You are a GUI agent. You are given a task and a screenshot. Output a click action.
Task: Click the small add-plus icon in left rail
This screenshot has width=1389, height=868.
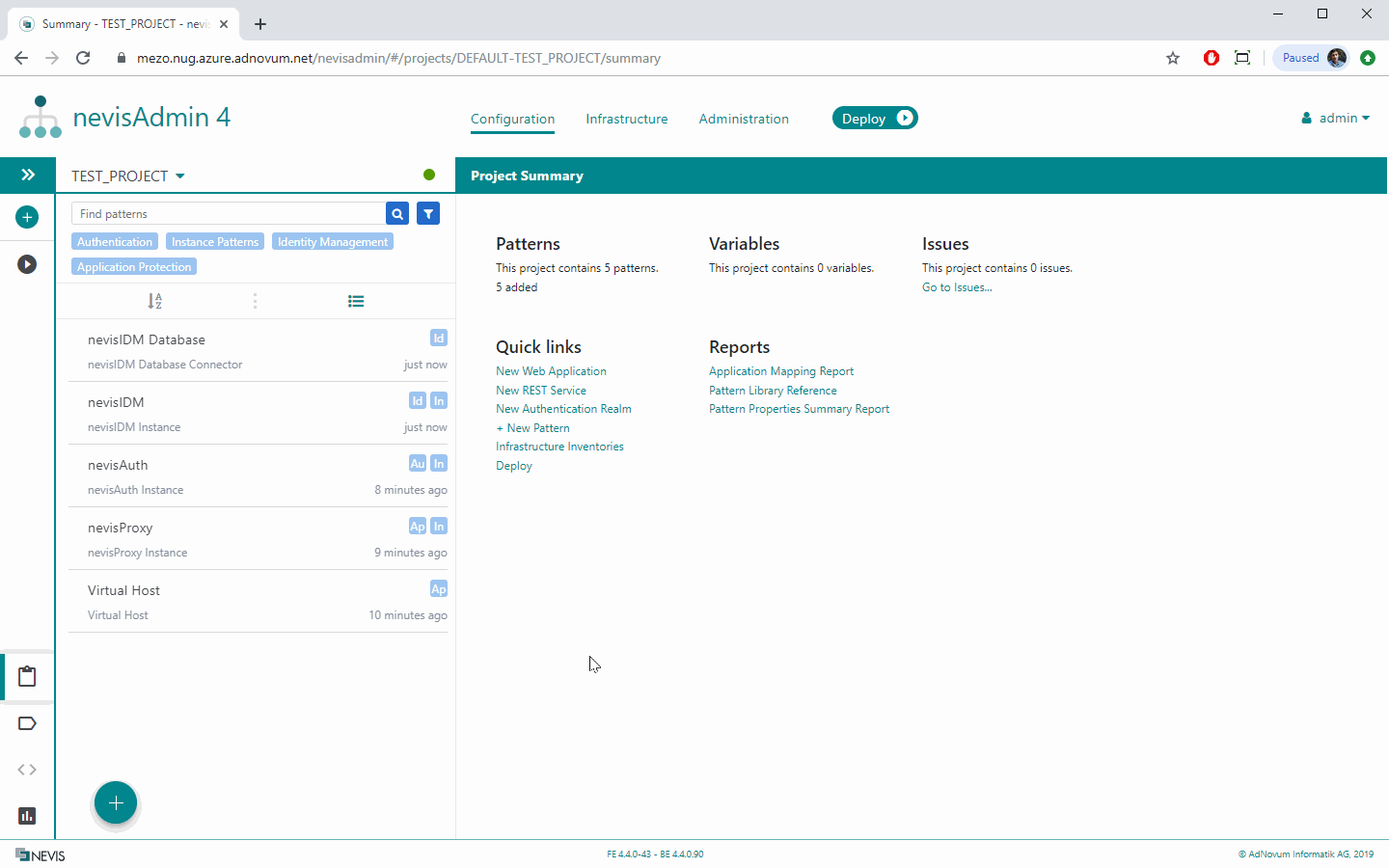(x=27, y=217)
